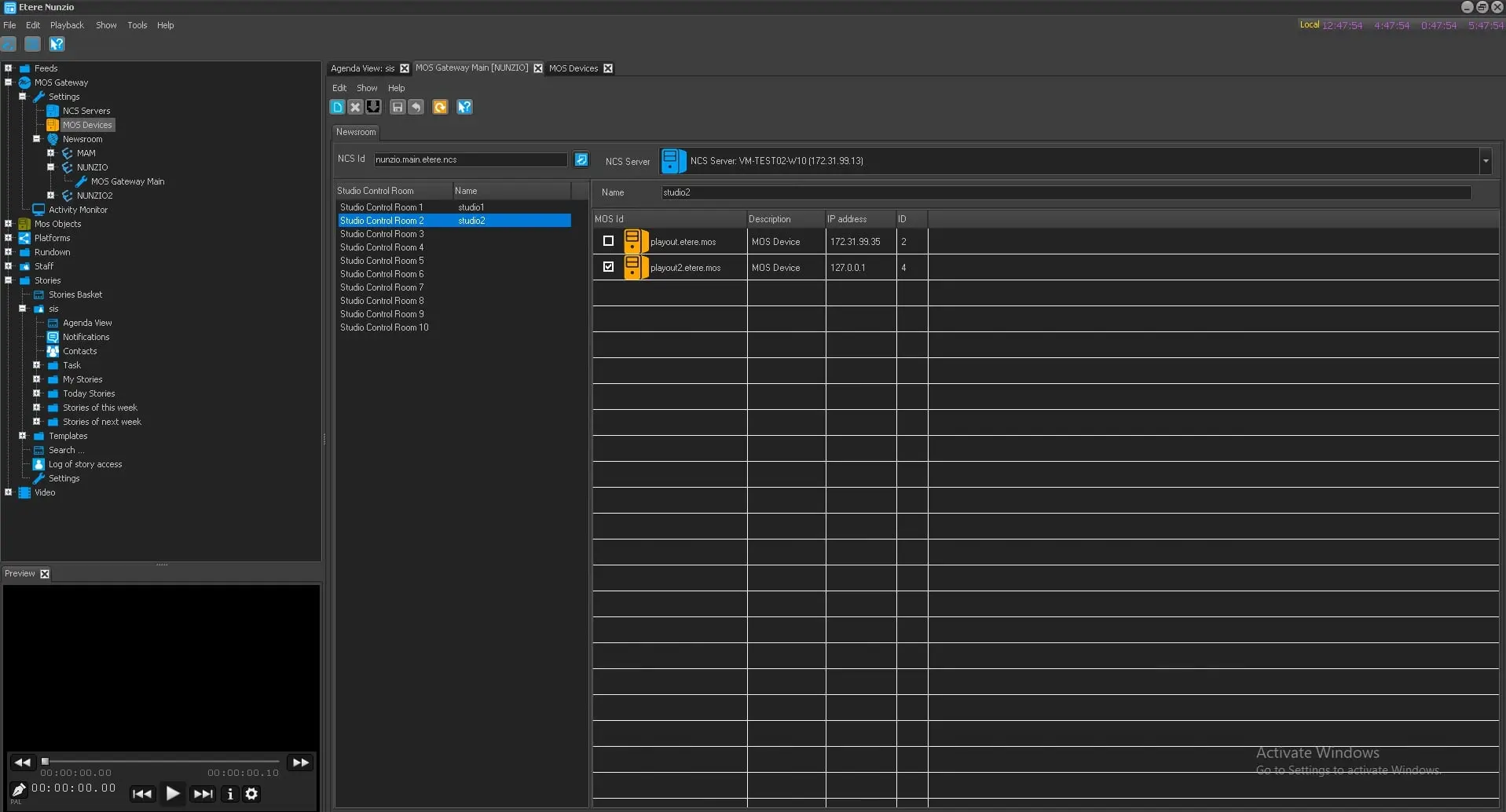Click the orange Refresh toolbar icon

[x=440, y=107]
